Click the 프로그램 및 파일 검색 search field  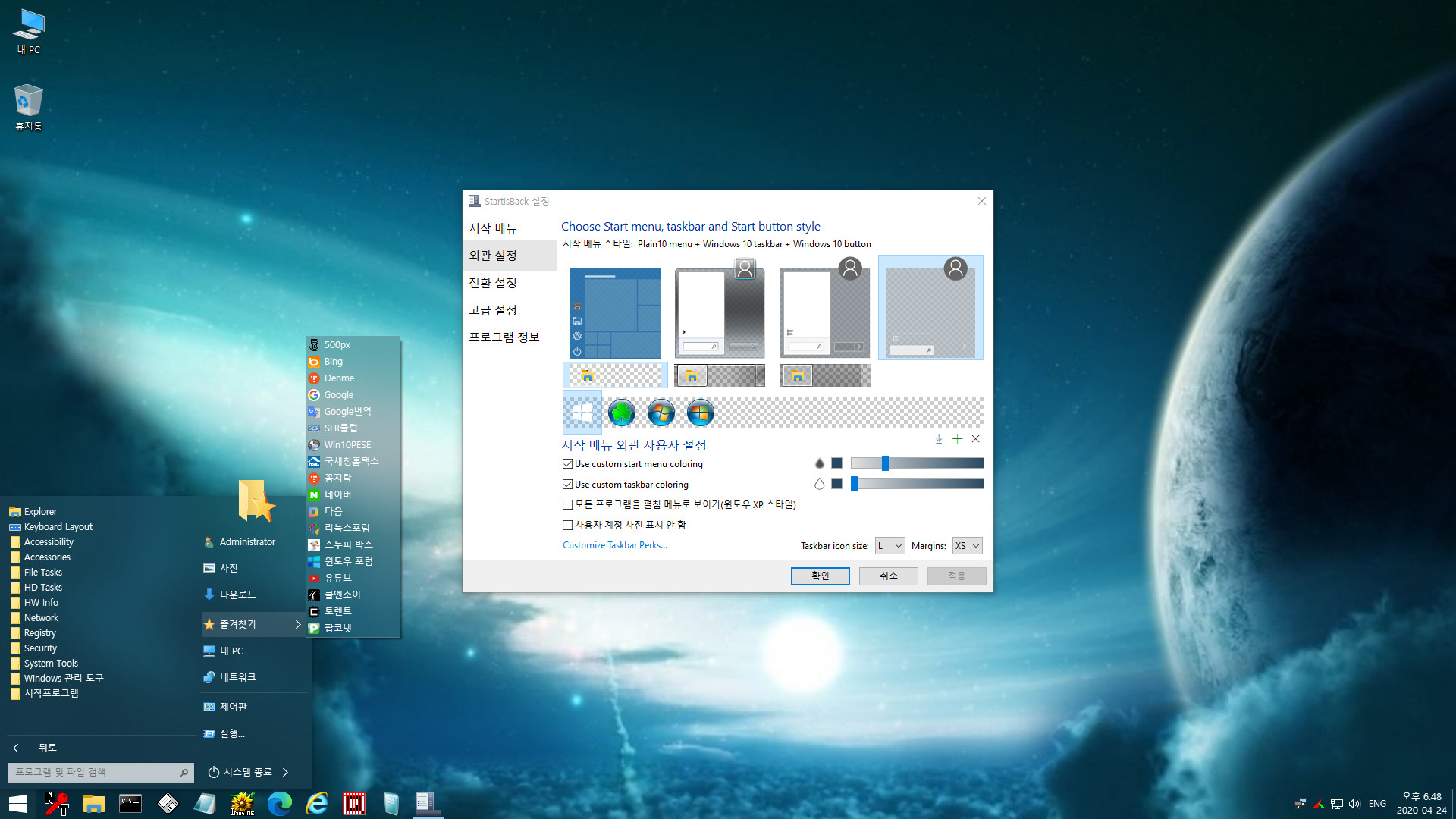coord(101,773)
